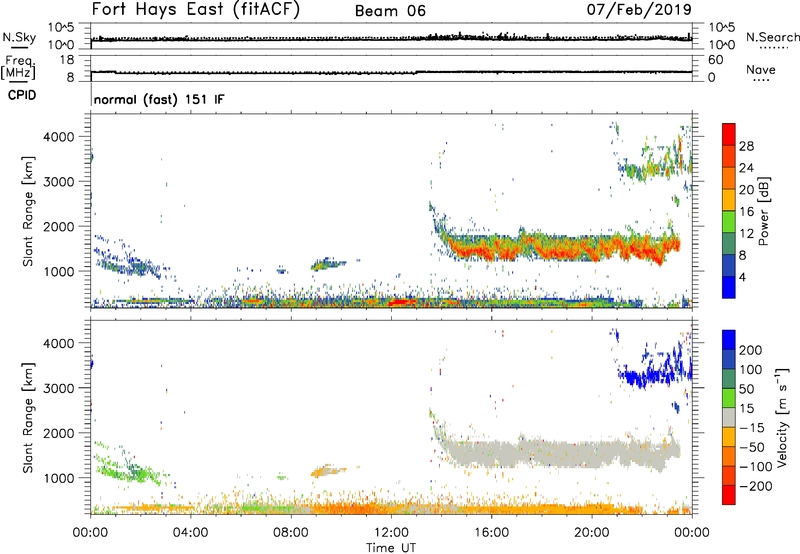The width and height of the screenshot is (800, 554).
Task: Click the 'Nave' legend label
Action: [760, 69]
